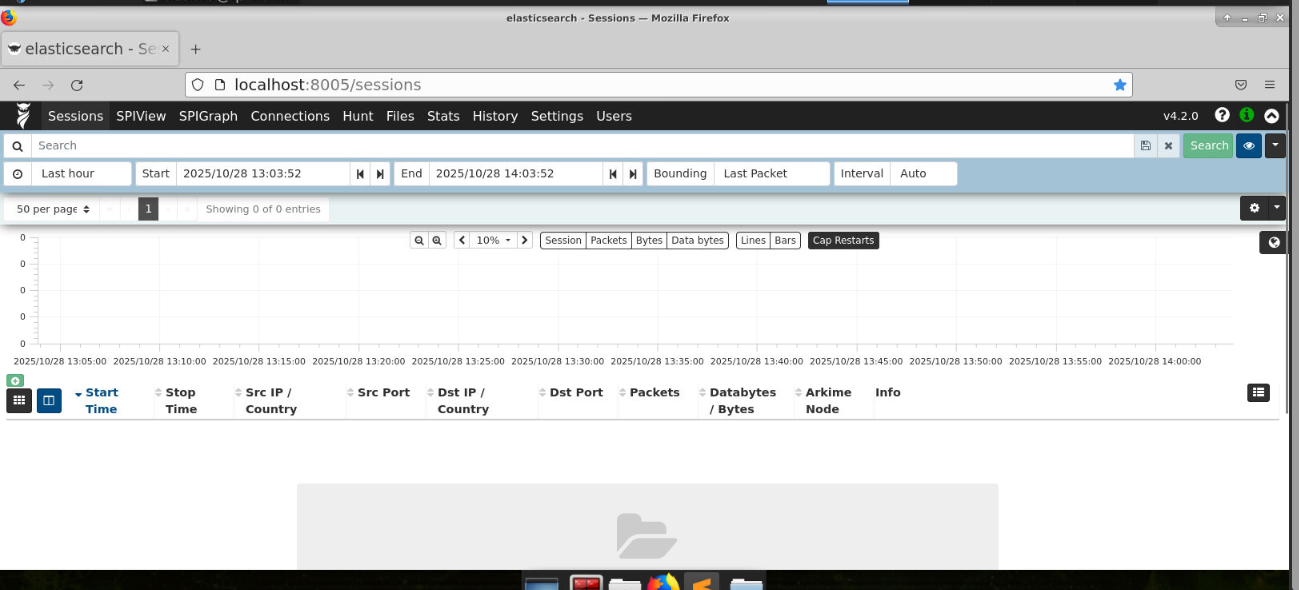Select Packets graph type
The image size is (1299, 590).
(x=608, y=241)
